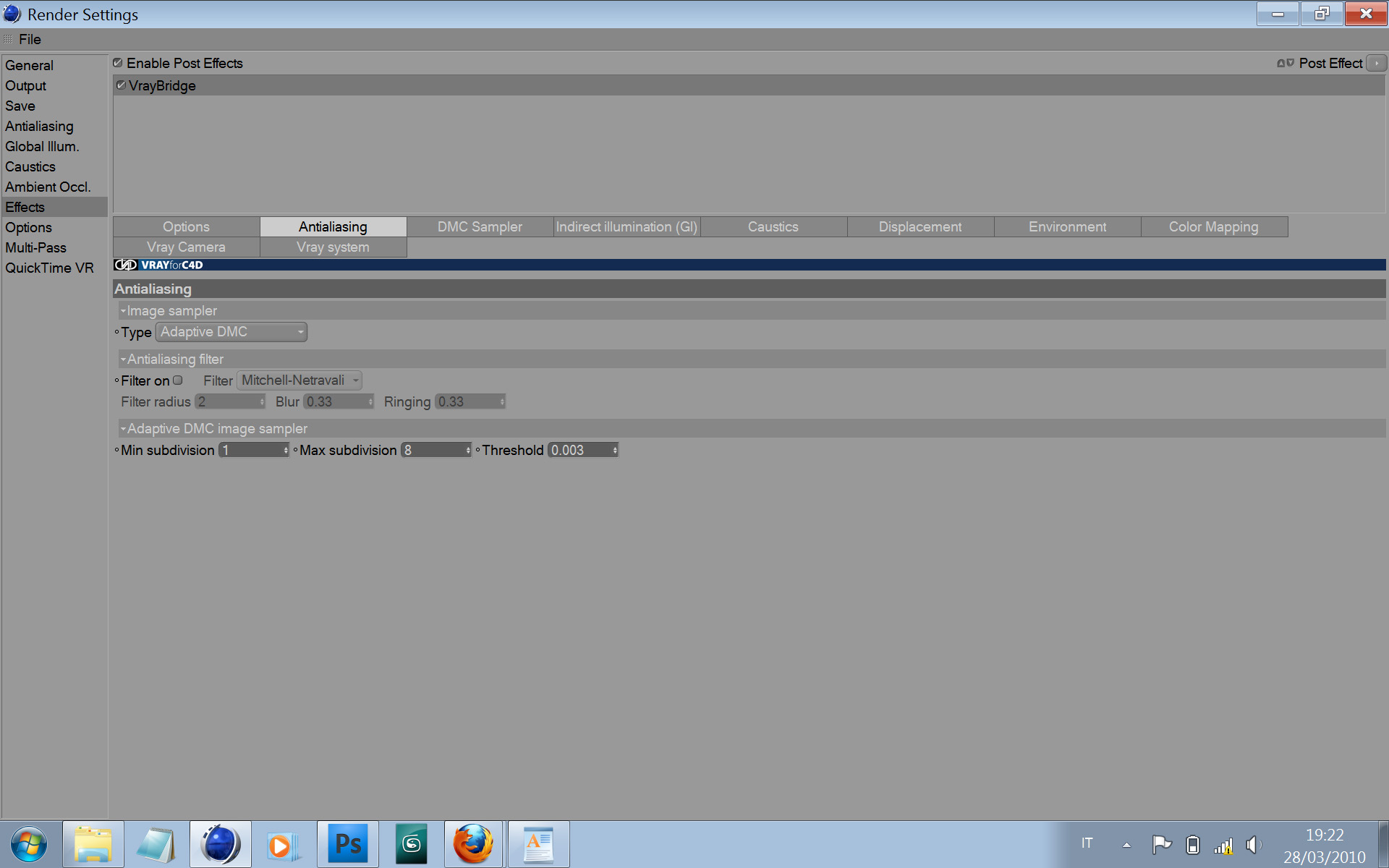Open Notepad from the taskbar
The width and height of the screenshot is (1389, 868).
pyautogui.click(x=157, y=844)
